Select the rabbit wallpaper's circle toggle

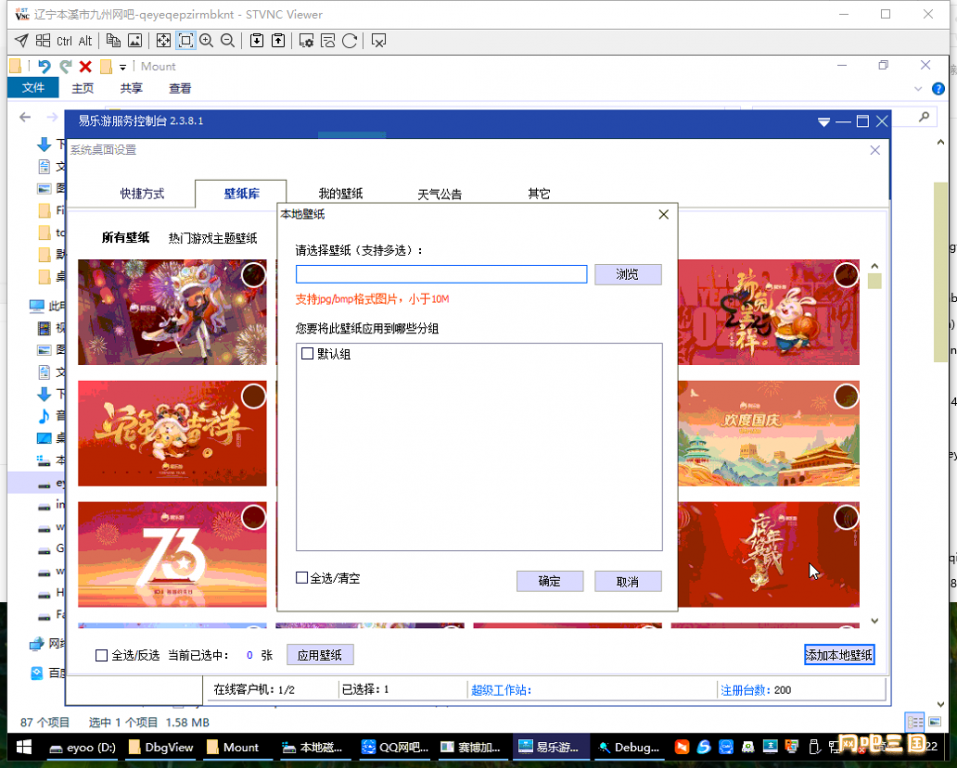pyautogui.click(x=846, y=275)
